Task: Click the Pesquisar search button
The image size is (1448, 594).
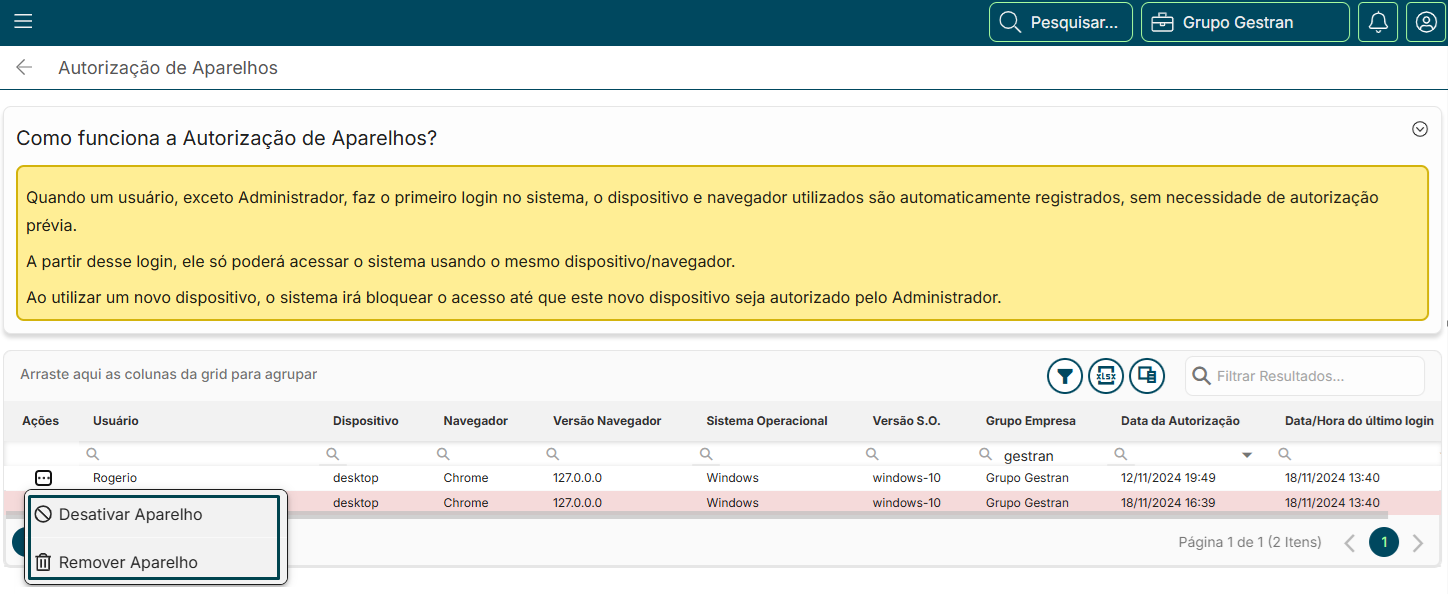Action: tap(1060, 22)
